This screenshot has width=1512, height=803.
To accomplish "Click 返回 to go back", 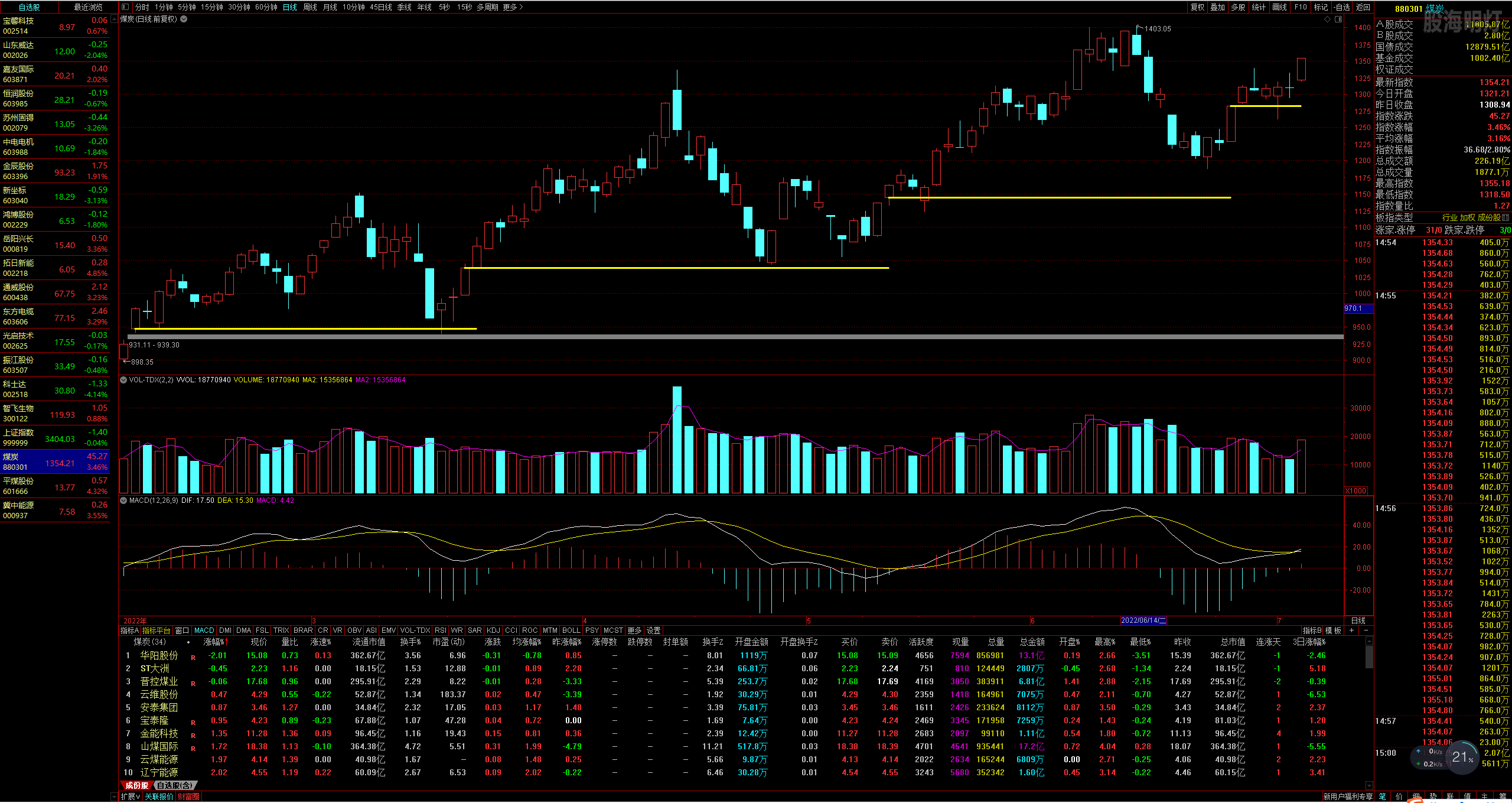I will [1363, 7].
